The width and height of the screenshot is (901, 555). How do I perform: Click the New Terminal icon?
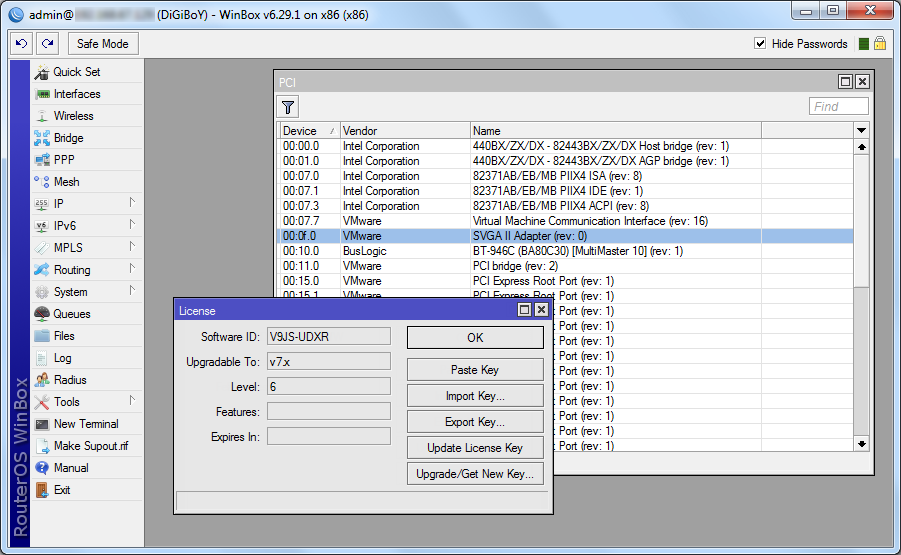[42, 424]
